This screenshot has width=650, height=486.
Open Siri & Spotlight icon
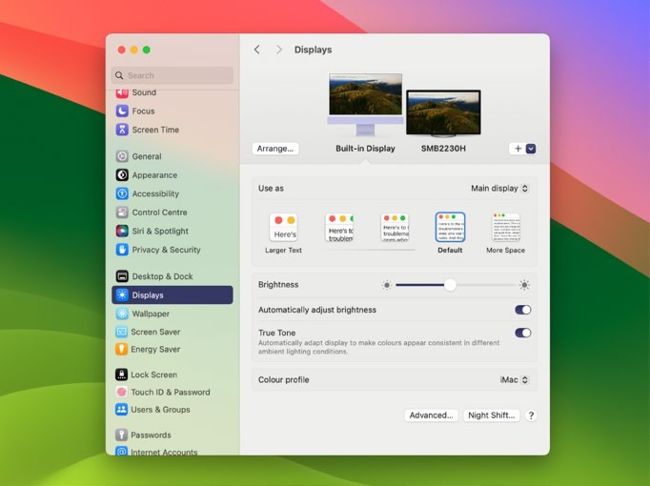coord(122,231)
